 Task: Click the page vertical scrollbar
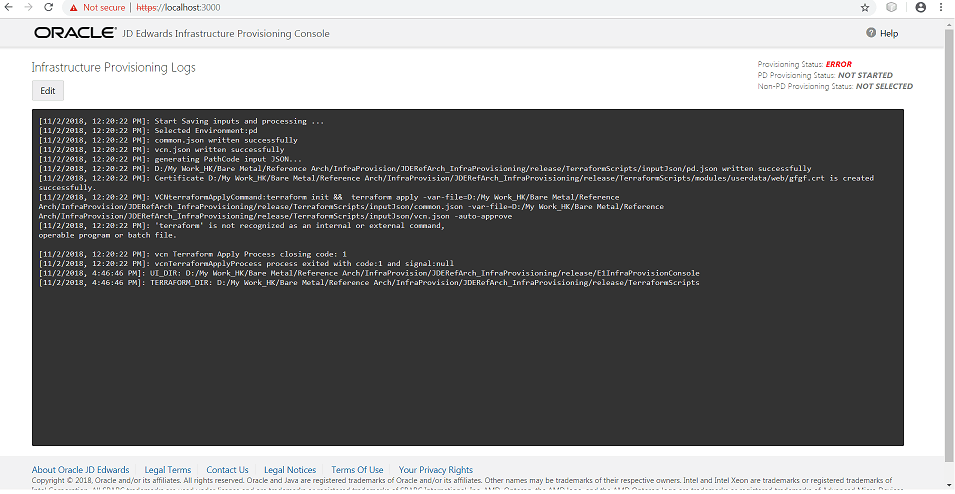point(951,244)
